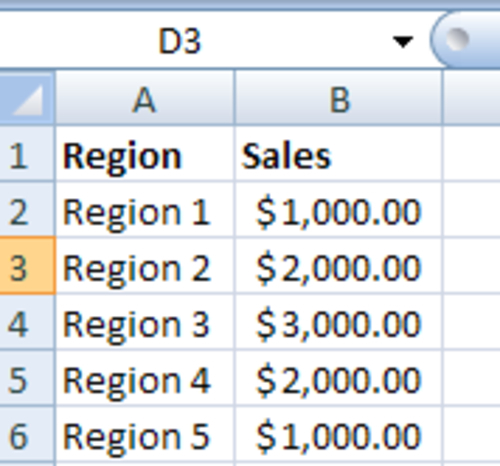Select Region 4's $2,000.00 cell
The width and height of the screenshot is (500, 466).
pyautogui.click(x=339, y=379)
